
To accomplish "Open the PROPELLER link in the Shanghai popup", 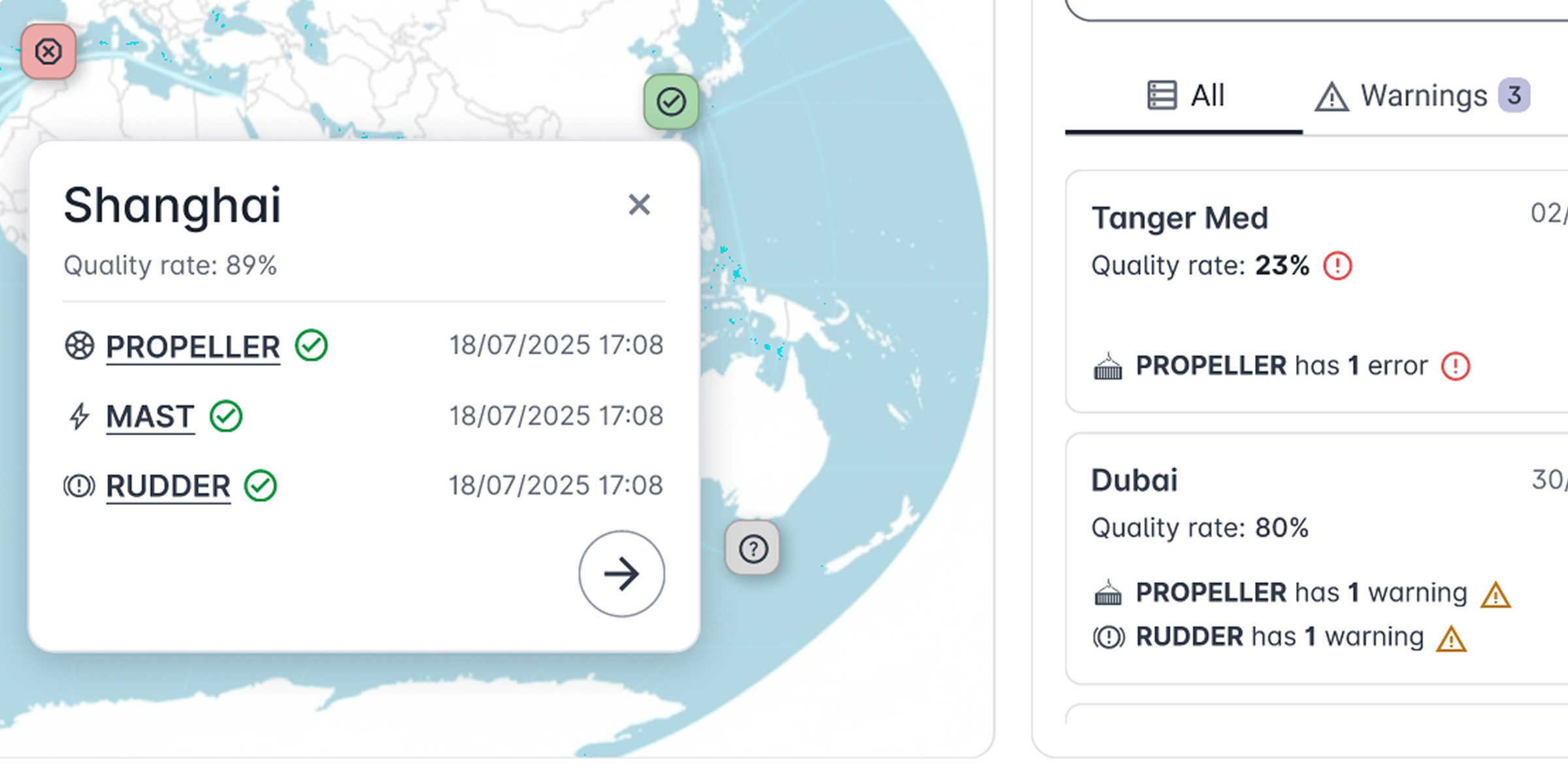I will tap(192, 346).
